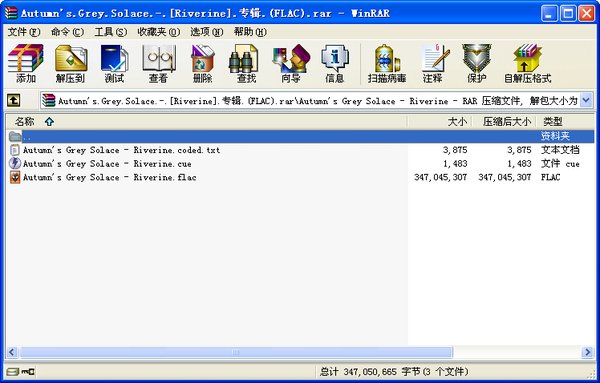Click the WinRAR title bar books icon
The image size is (600, 383).
[11, 13]
